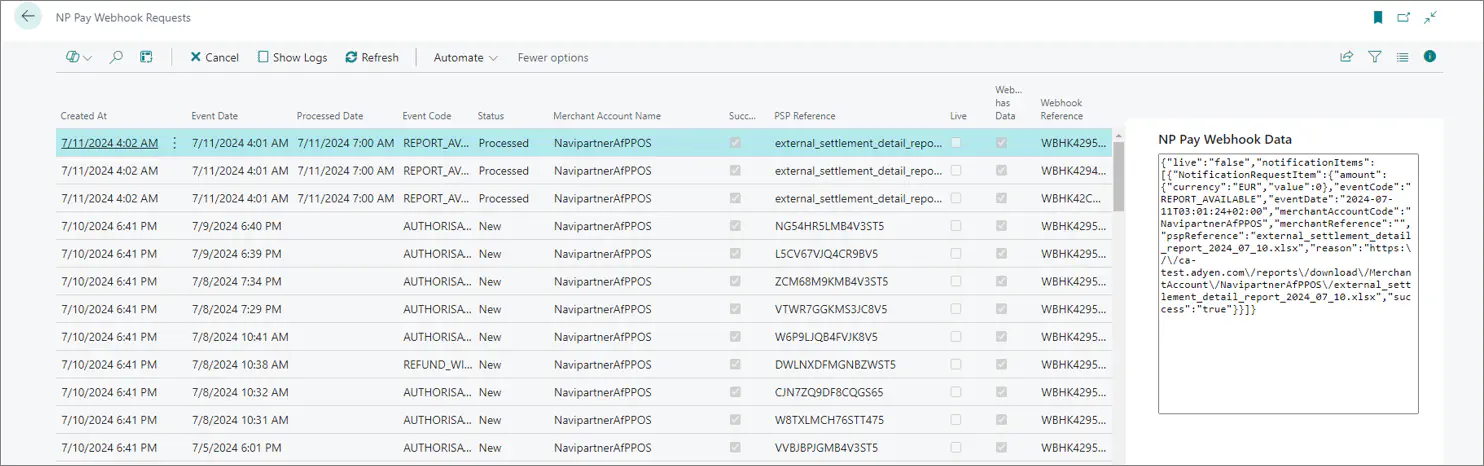Click the Show Logs action
1484x466 pixels.
(292, 57)
